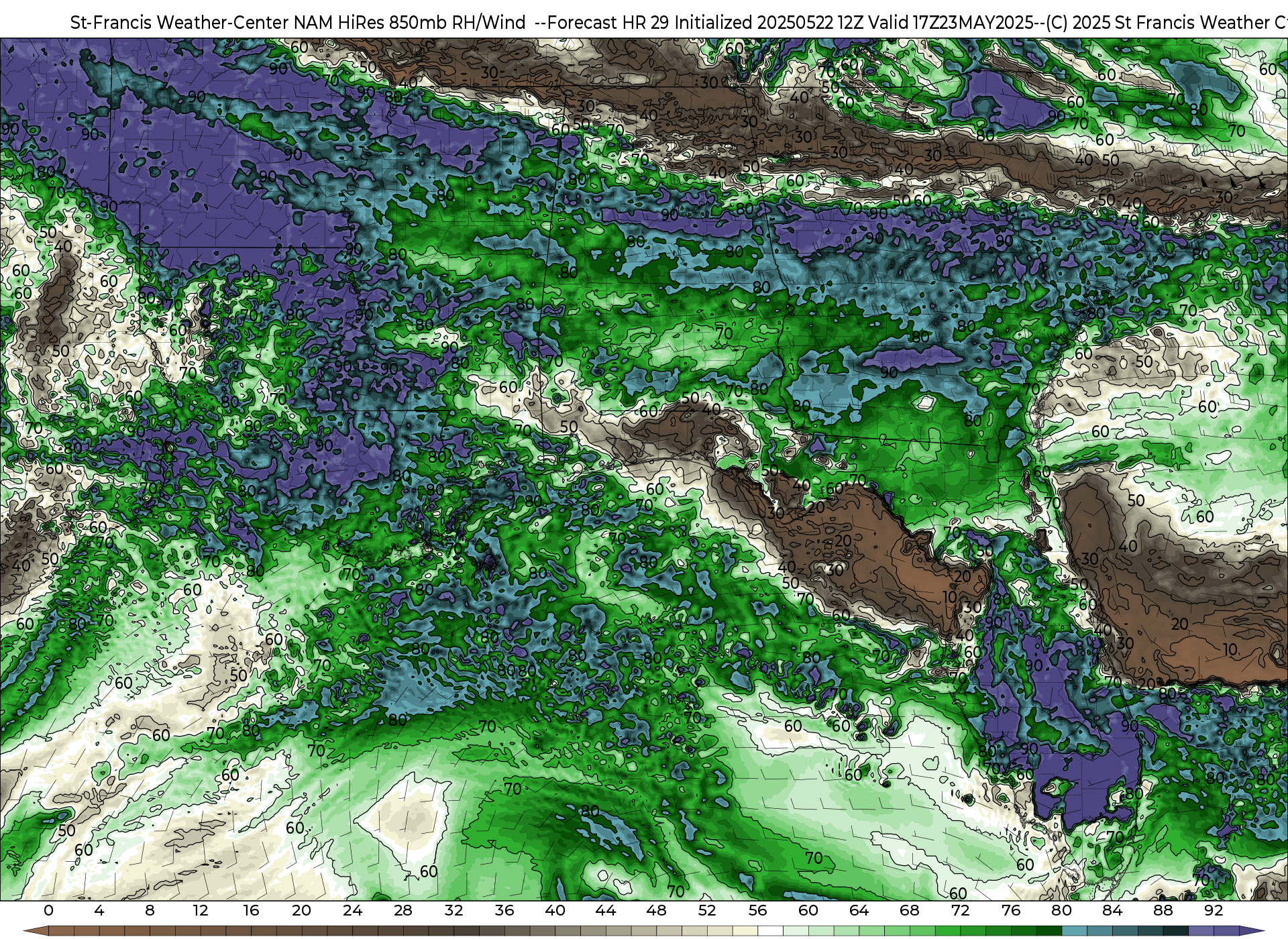Screen dimensions: 1288x939
Task: Click the 'Forecast HR 29' header text
Action: point(608,23)
